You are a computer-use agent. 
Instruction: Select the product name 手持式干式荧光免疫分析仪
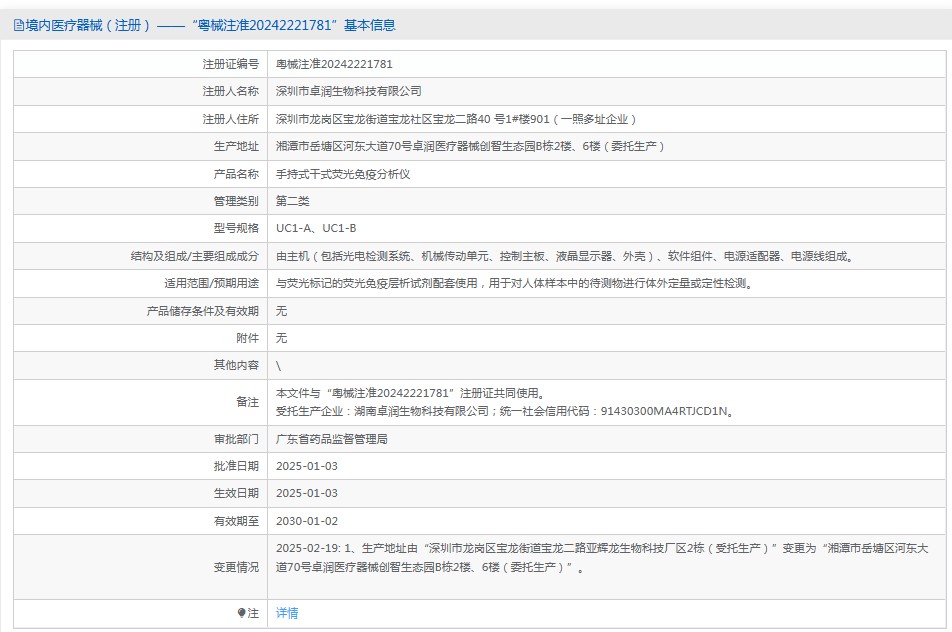tap(343, 174)
